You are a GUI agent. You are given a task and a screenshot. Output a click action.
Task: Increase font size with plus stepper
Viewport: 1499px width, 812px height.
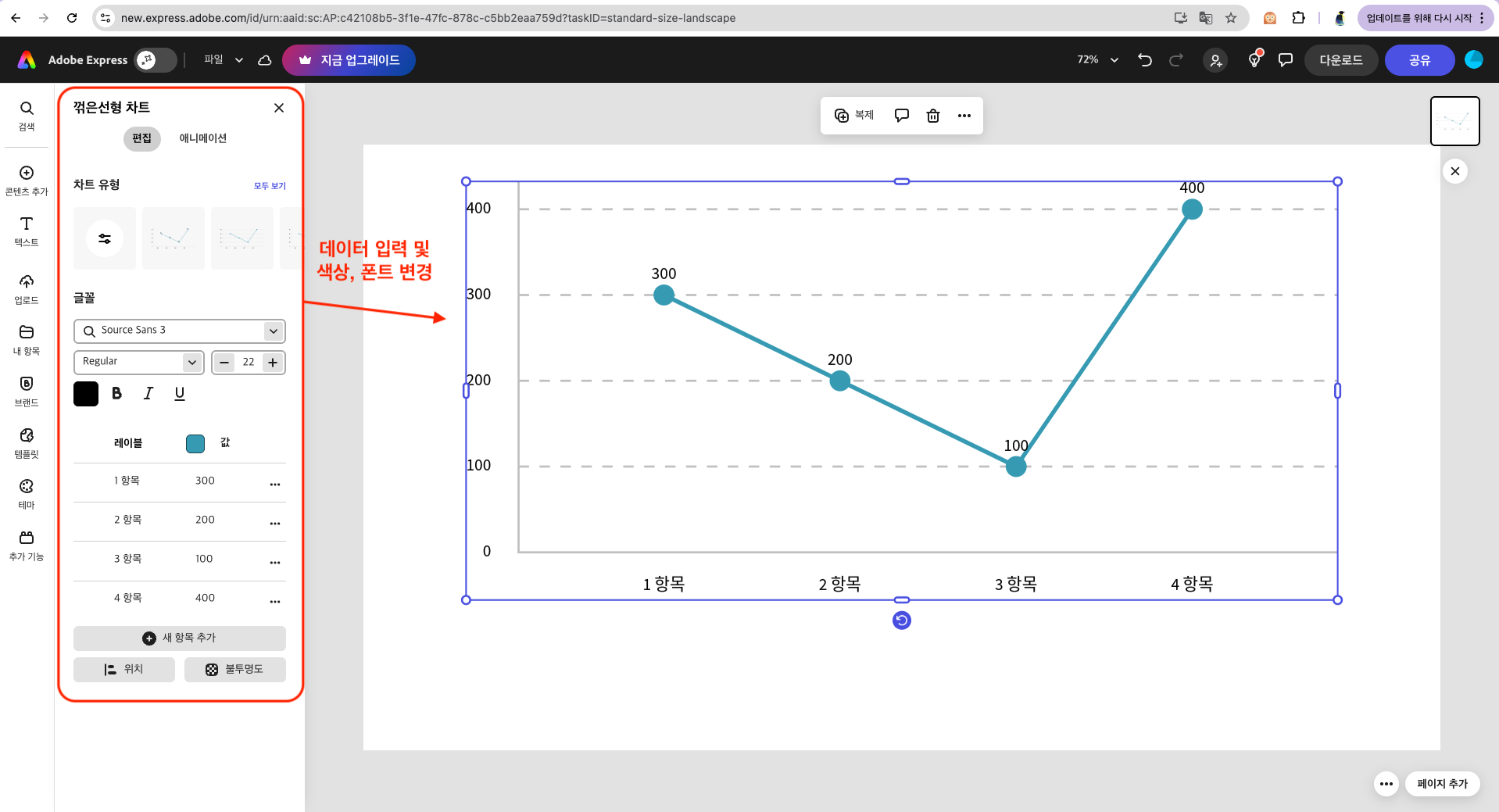pos(273,362)
